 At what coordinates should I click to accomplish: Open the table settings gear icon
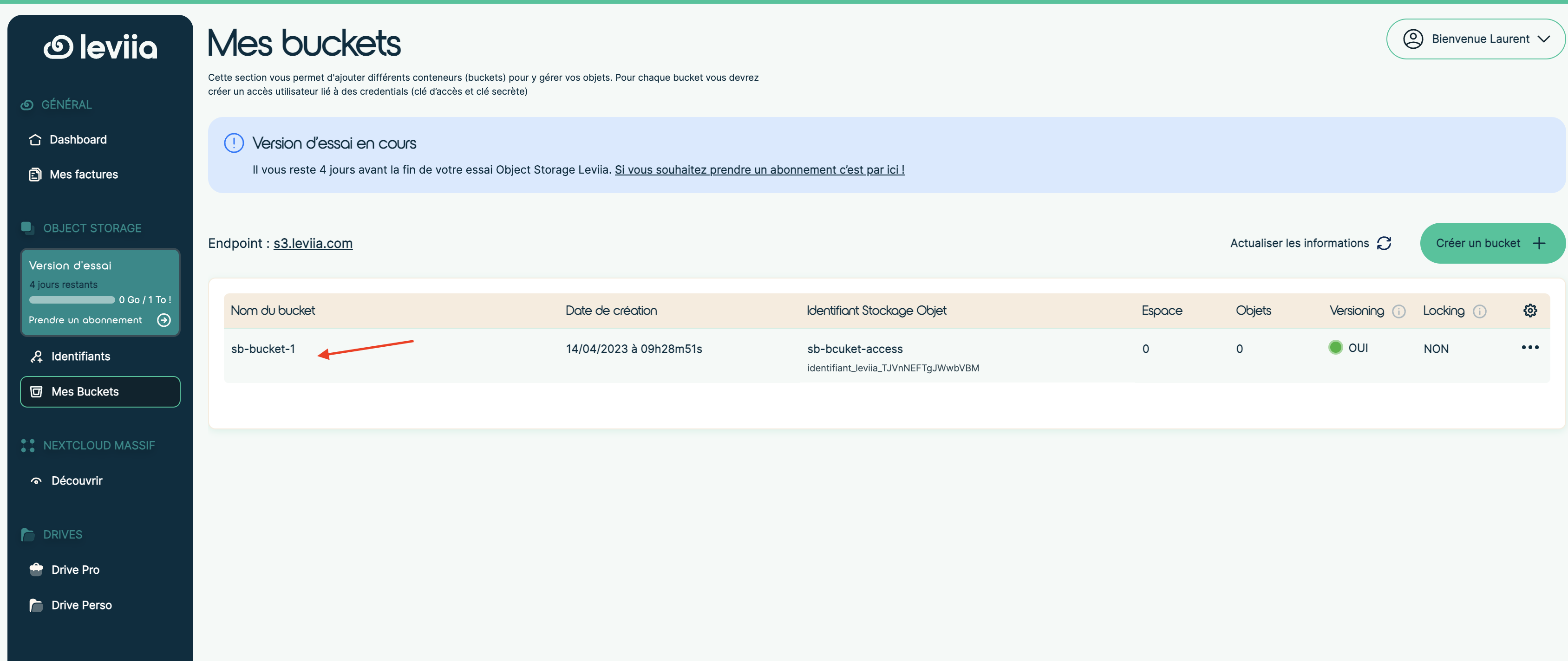1530,310
